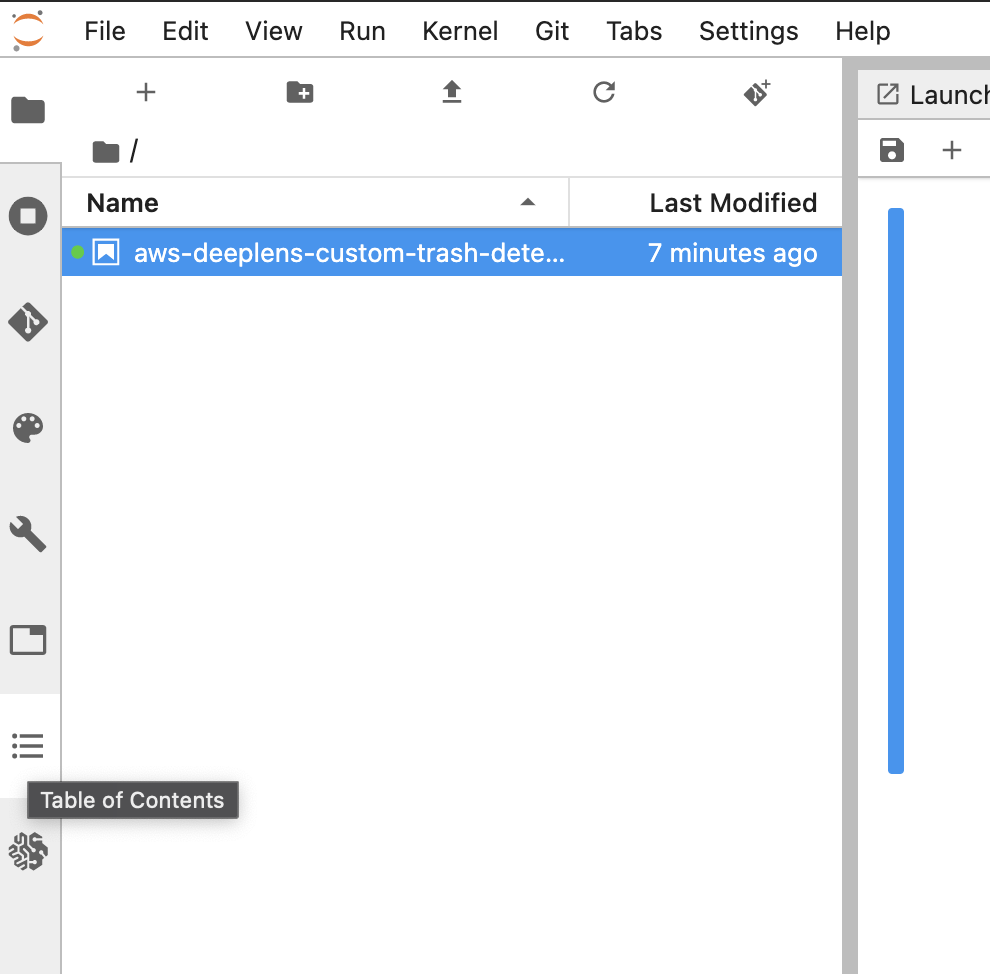This screenshot has height=974, width=990.
Task: Create a new folder
Action: tap(300, 92)
